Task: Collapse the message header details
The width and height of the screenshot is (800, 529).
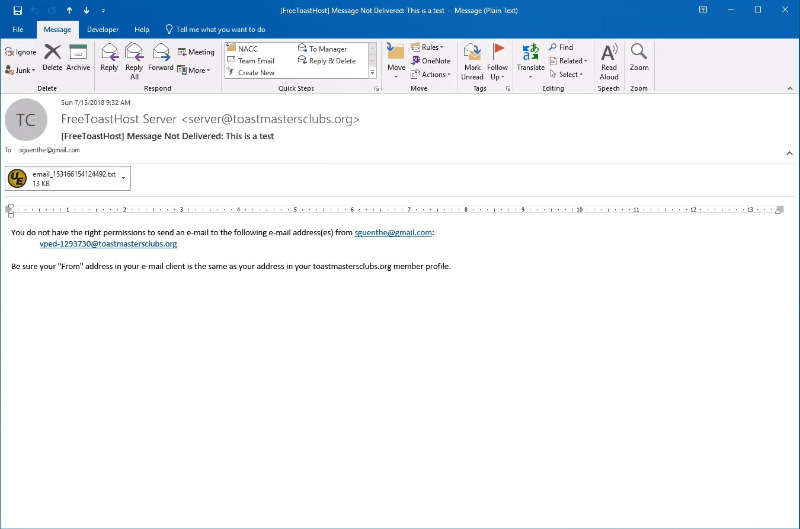Action: [789, 153]
